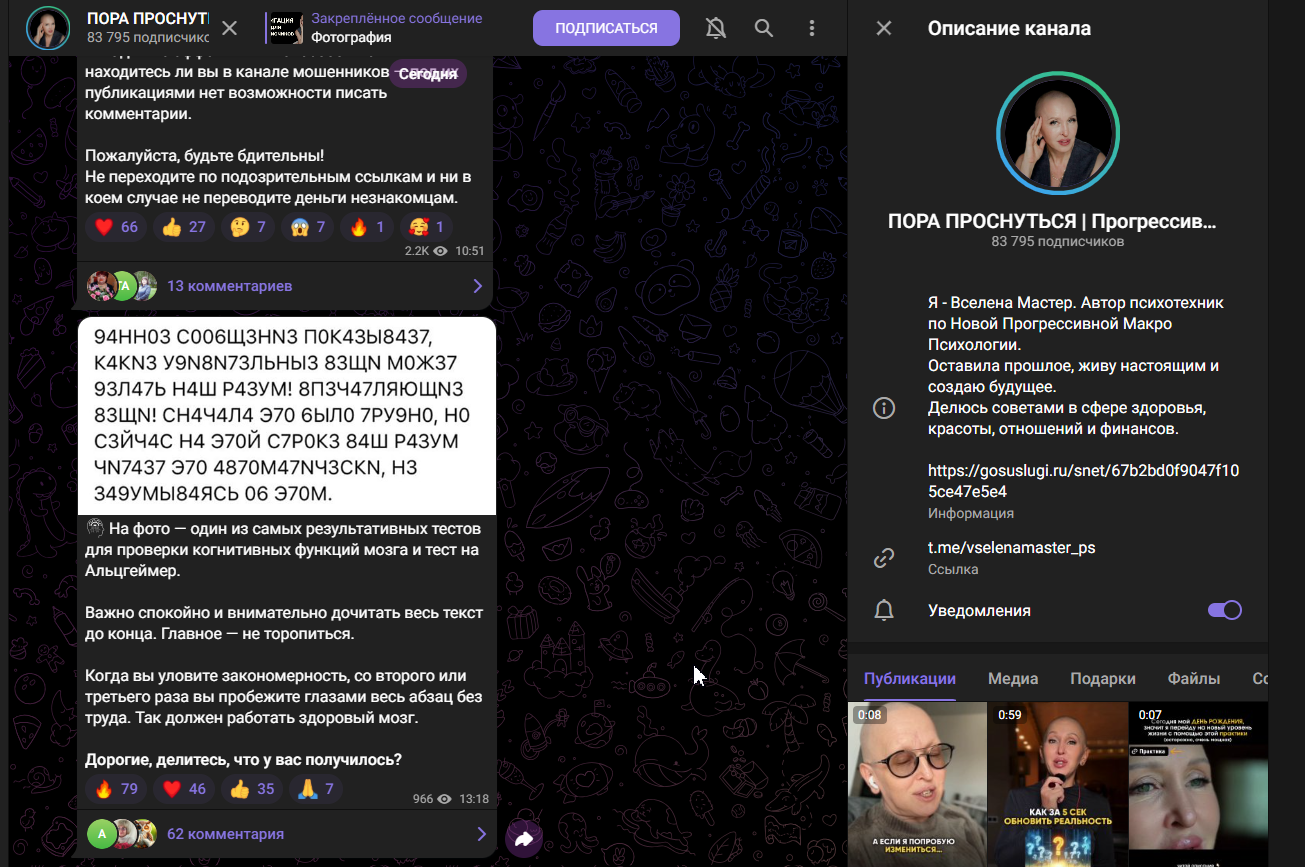The height and width of the screenshot is (867, 1305).
Task: Click the share forward arrow button
Action: click(524, 838)
